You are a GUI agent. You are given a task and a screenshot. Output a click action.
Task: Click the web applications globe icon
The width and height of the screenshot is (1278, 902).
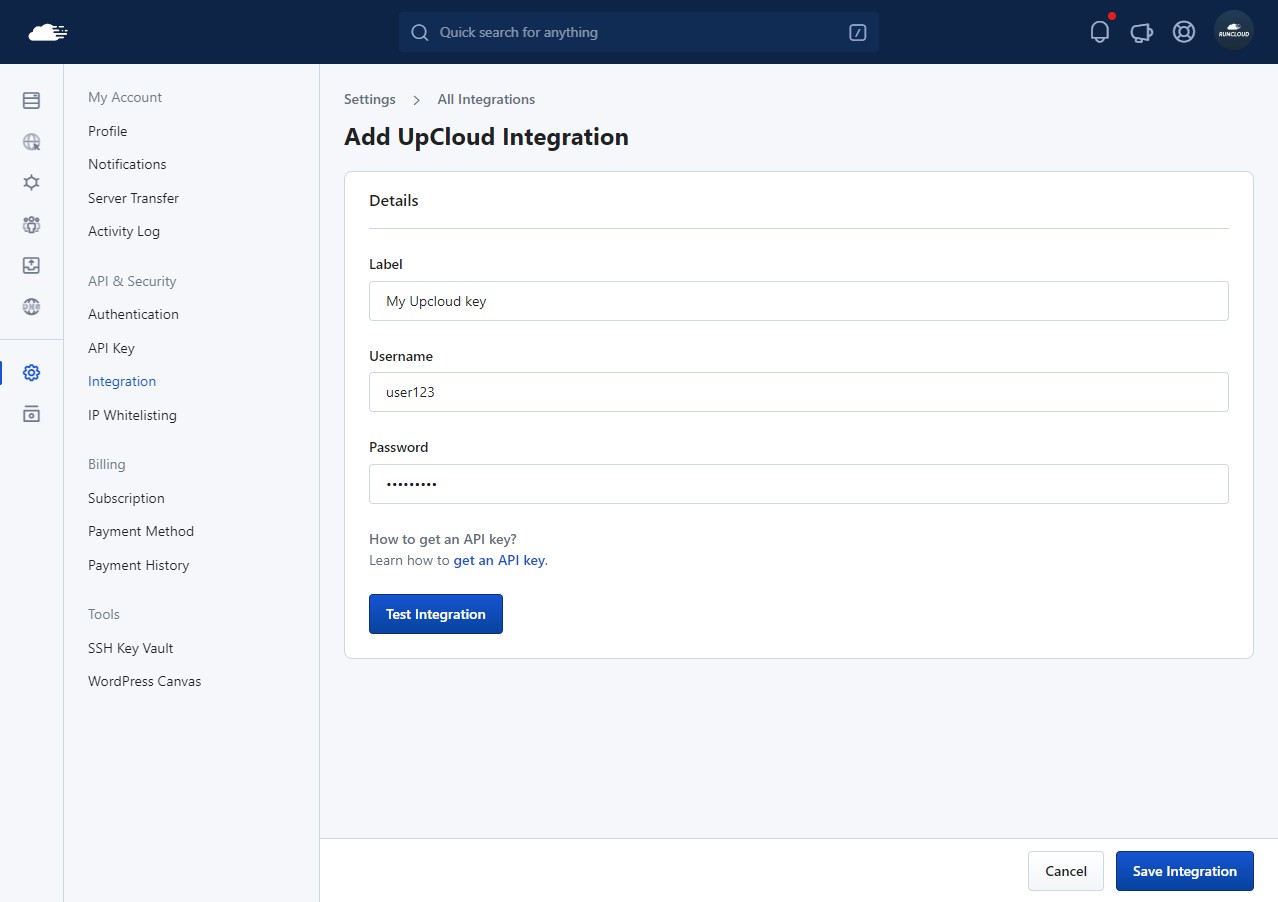click(x=31, y=142)
